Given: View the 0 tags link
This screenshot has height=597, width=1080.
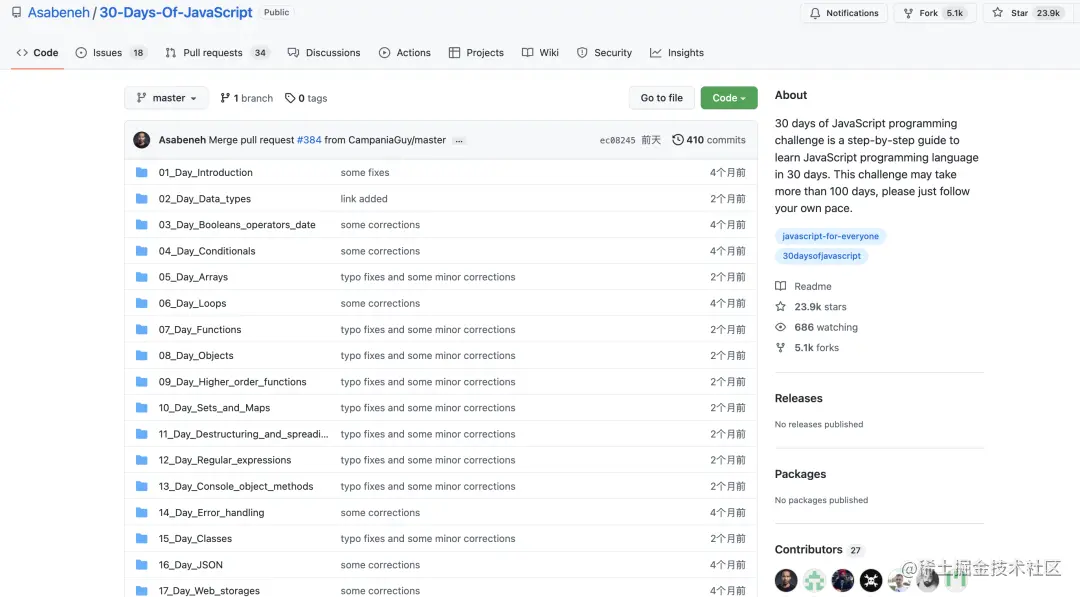Looking at the screenshot, I should pyautogui.click(x=306, y=98).
